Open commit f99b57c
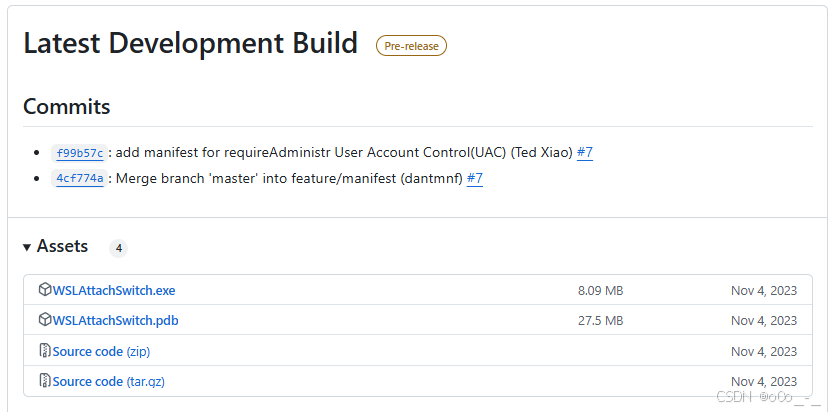This screenshot has height=412, width=829. coord(79,153)
